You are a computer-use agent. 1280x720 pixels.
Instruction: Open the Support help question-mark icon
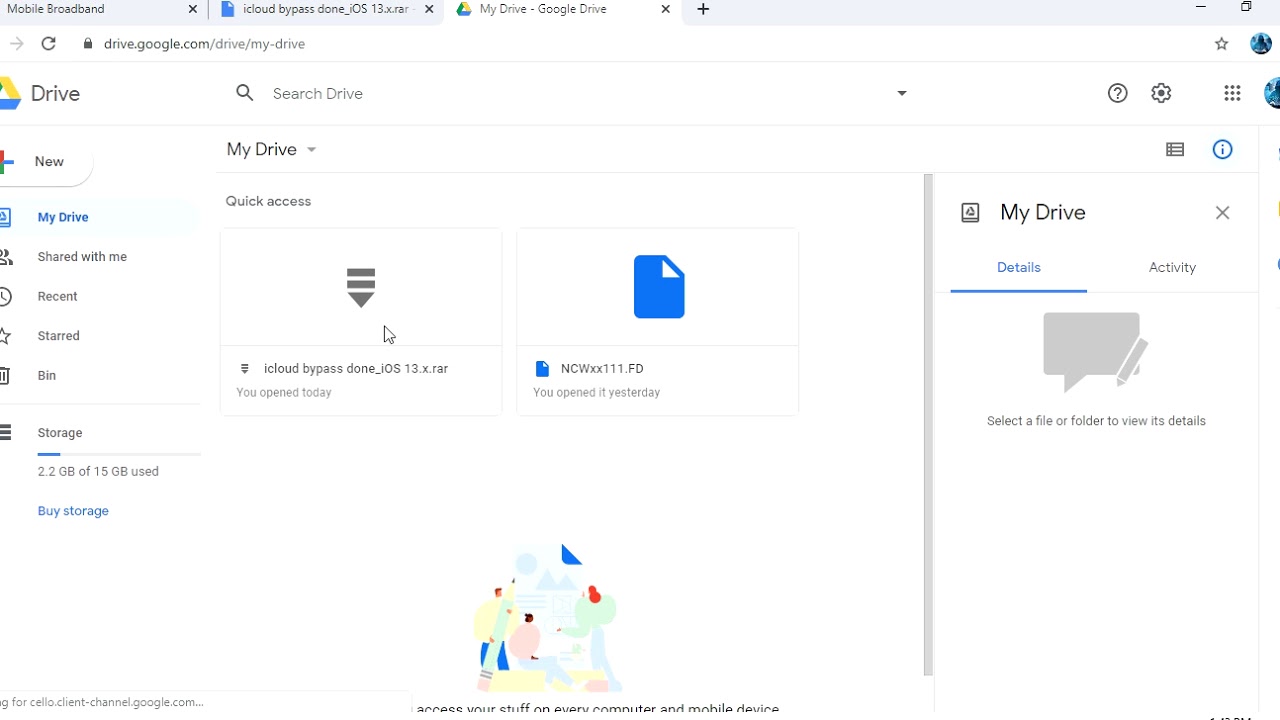click(x=1118, y=93)
